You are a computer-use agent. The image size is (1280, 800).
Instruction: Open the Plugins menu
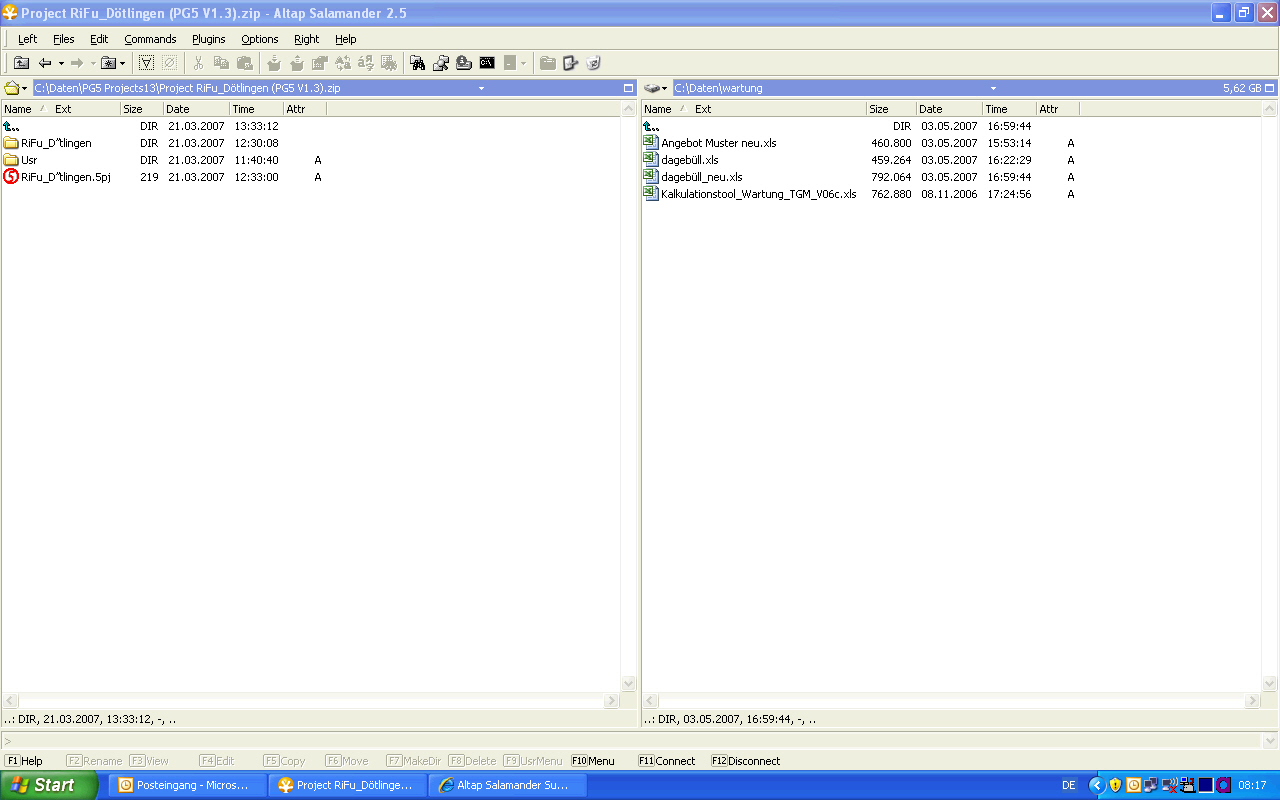click(x=209, y=39)
